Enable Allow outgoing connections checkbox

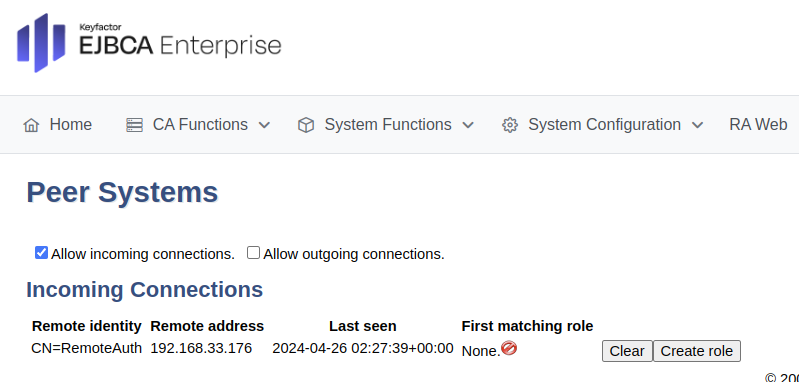click(x=253, y=253)
